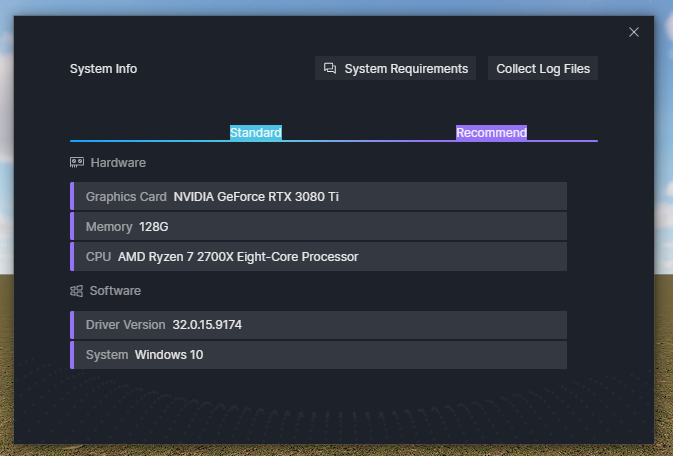Close the System Info dialog

pos(633,32)
